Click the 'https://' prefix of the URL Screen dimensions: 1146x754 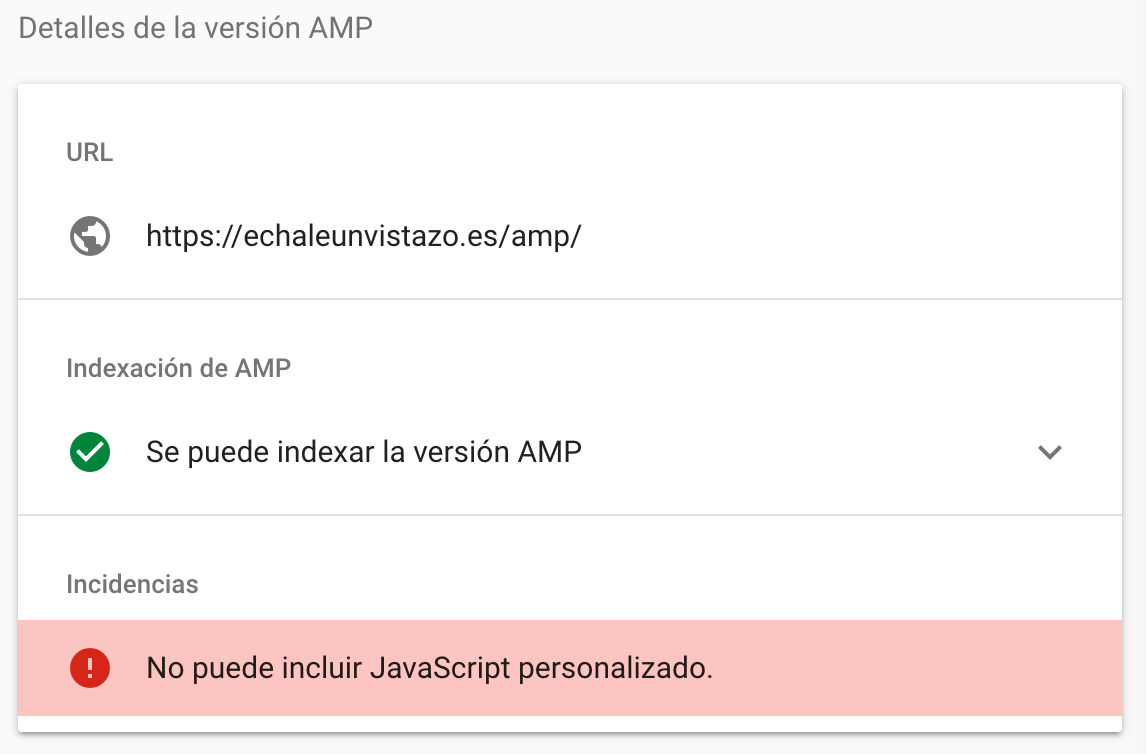(194, 236)
